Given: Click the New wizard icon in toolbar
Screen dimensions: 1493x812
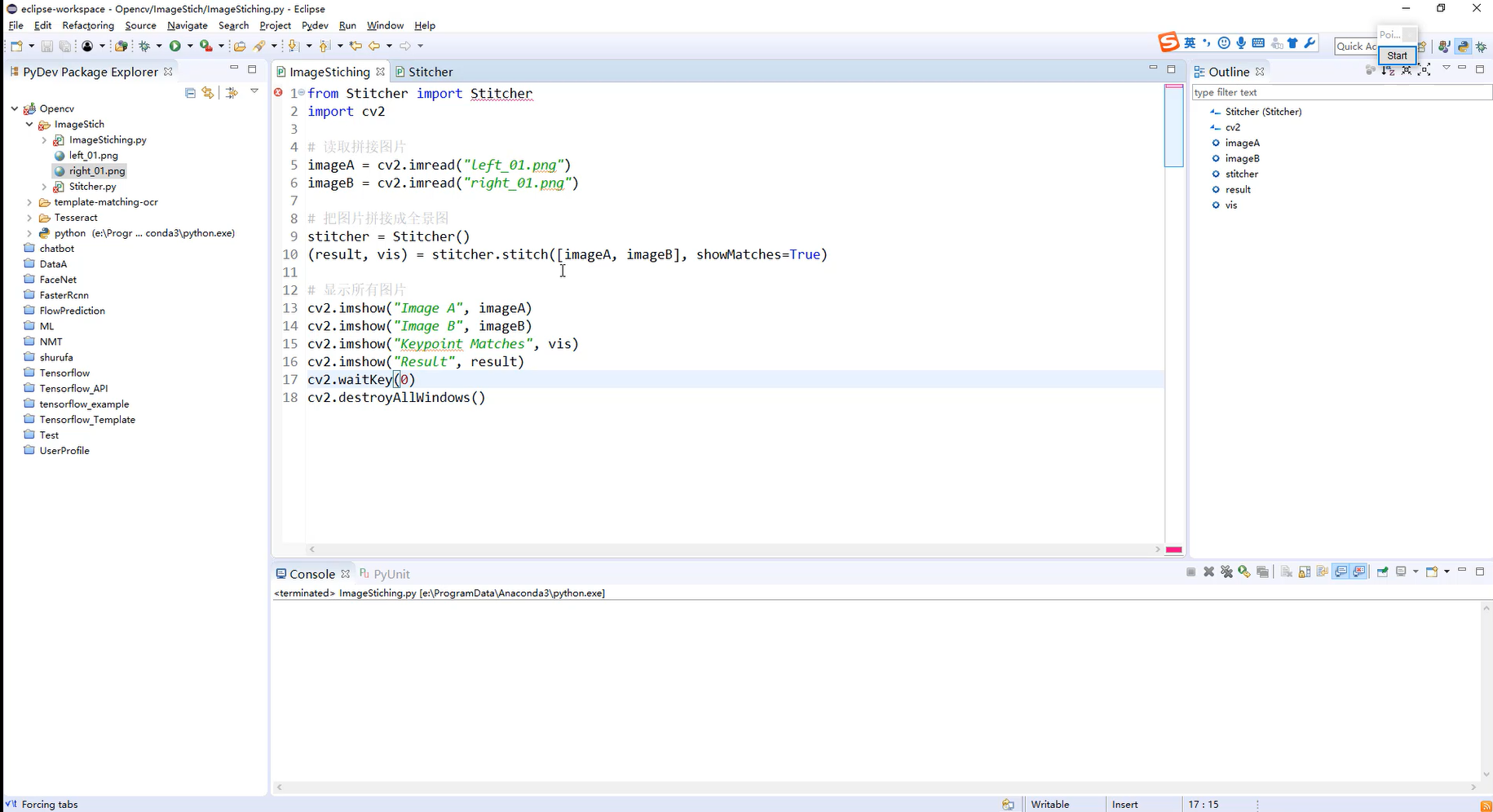Looking at the screenshot, I should tap(16, 46).
